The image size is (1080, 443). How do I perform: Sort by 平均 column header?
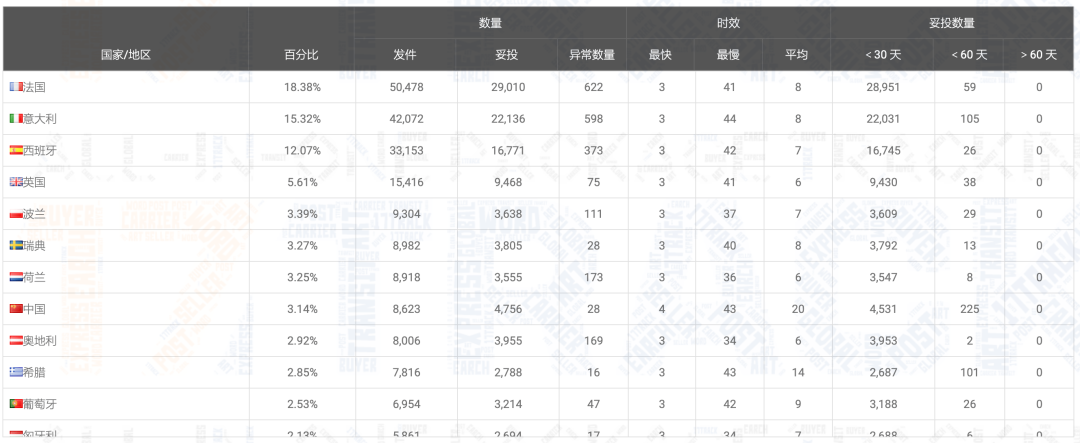click(x=797, y=55)
